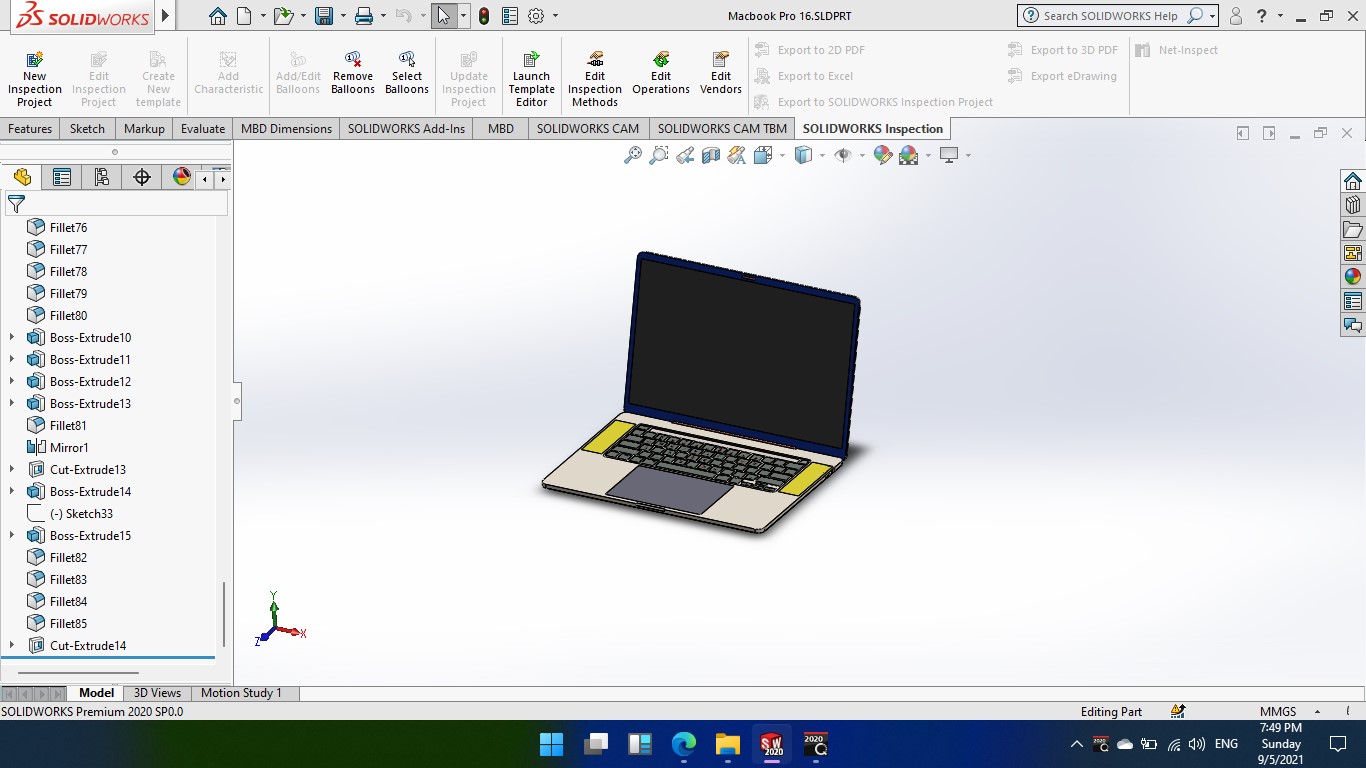Open Motion Study 1 tab
The width and height of the screenshot is (1366, 768).
click(241, 692)
